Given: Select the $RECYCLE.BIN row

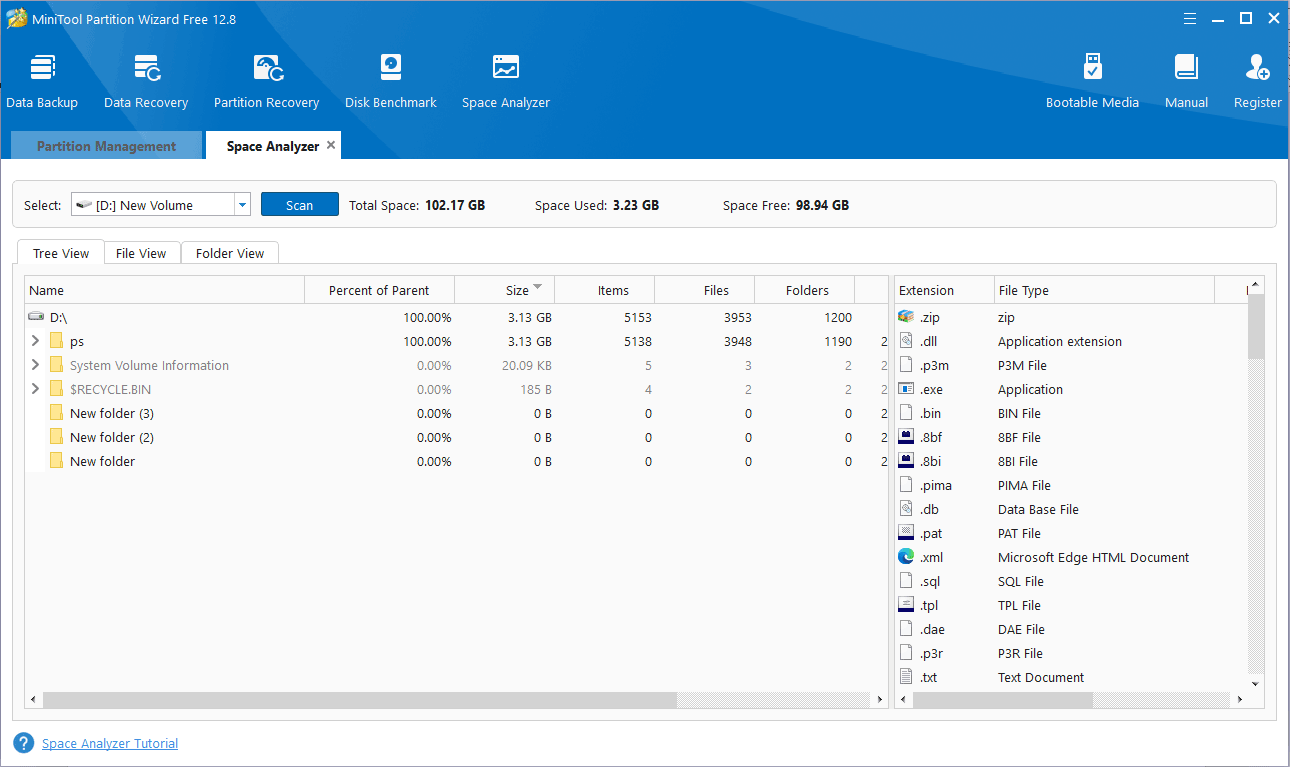Looking at the screenshot, I should [x=456, y=389].
